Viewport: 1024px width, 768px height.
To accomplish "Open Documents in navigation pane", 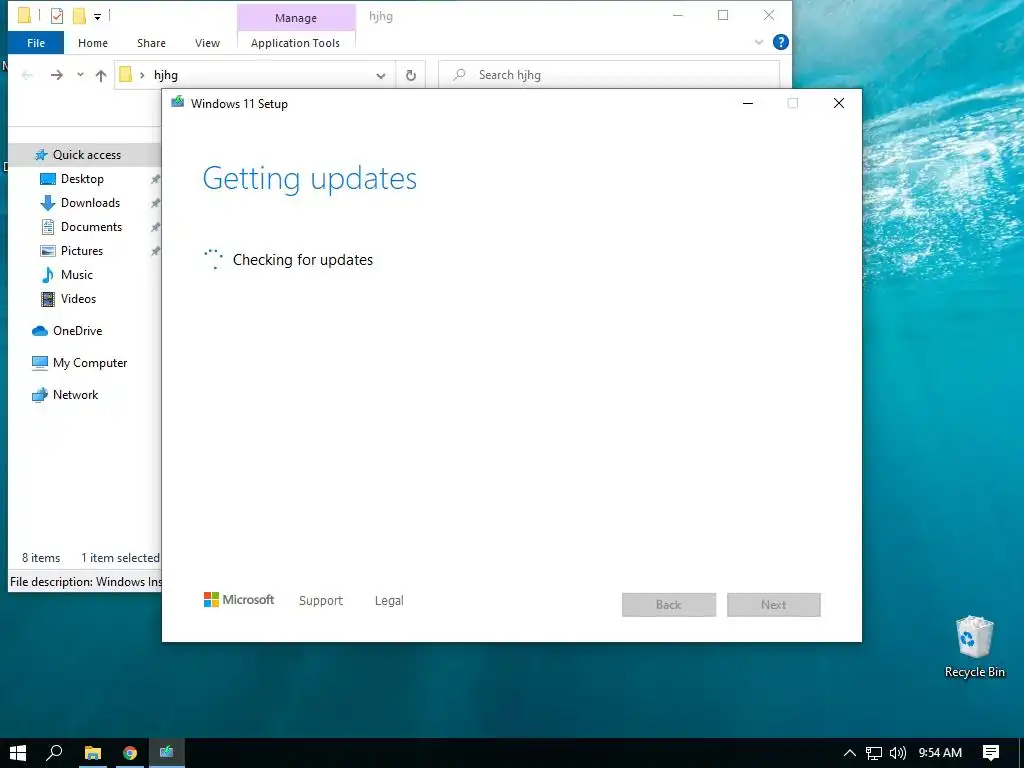I will tap(91, 227).
